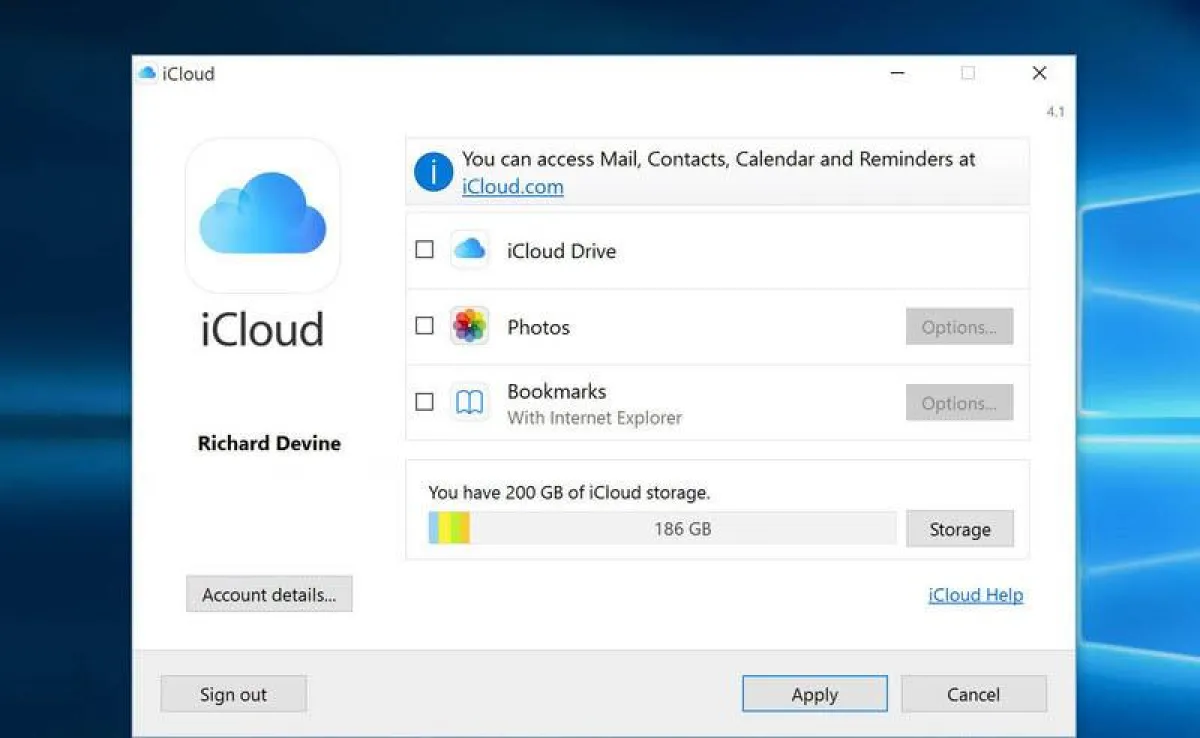
Task: Open Photos Options button
Action: click(x=959, y=327)
